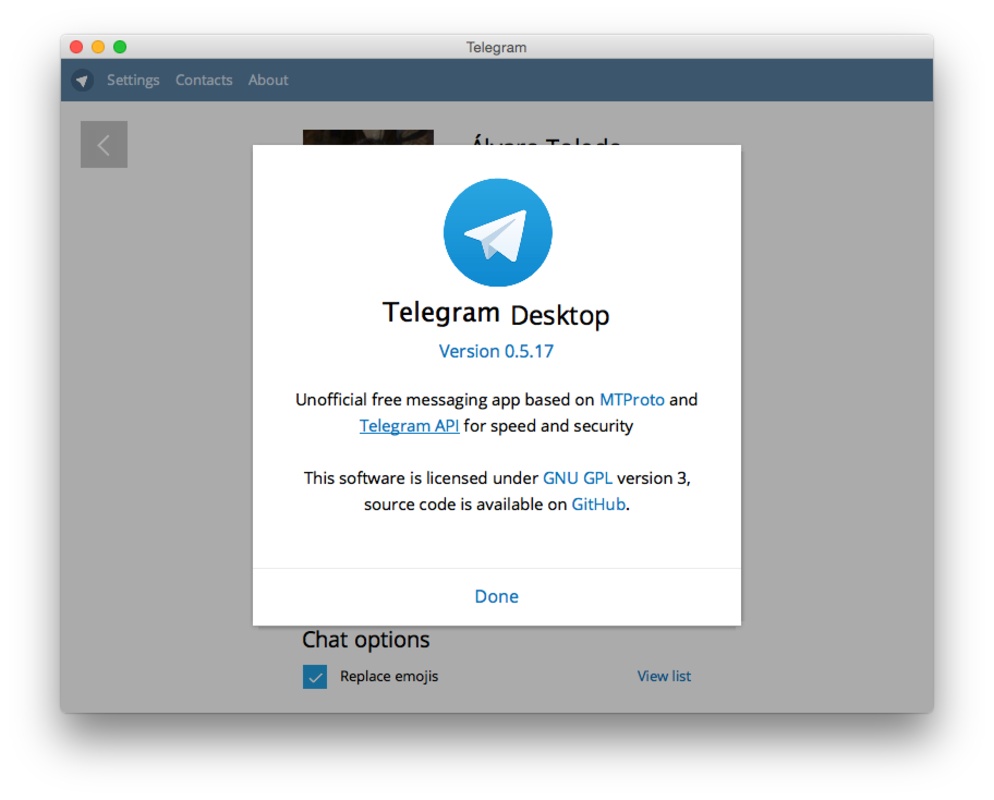Viewport: 994px width, 800px height.
Task: Click the Telegram window title bar
Action: [497, 46]
